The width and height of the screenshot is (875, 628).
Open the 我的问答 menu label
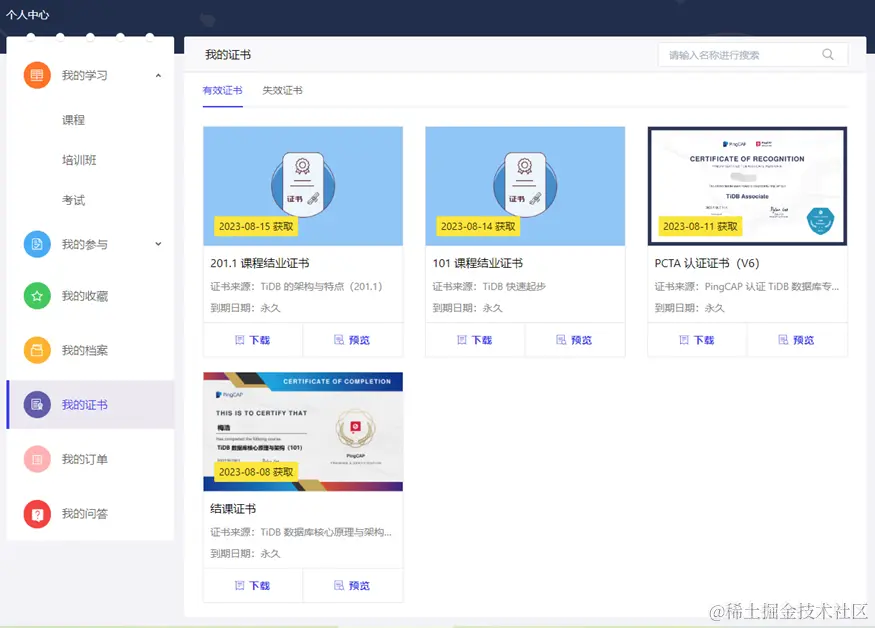tap(85, 514)
